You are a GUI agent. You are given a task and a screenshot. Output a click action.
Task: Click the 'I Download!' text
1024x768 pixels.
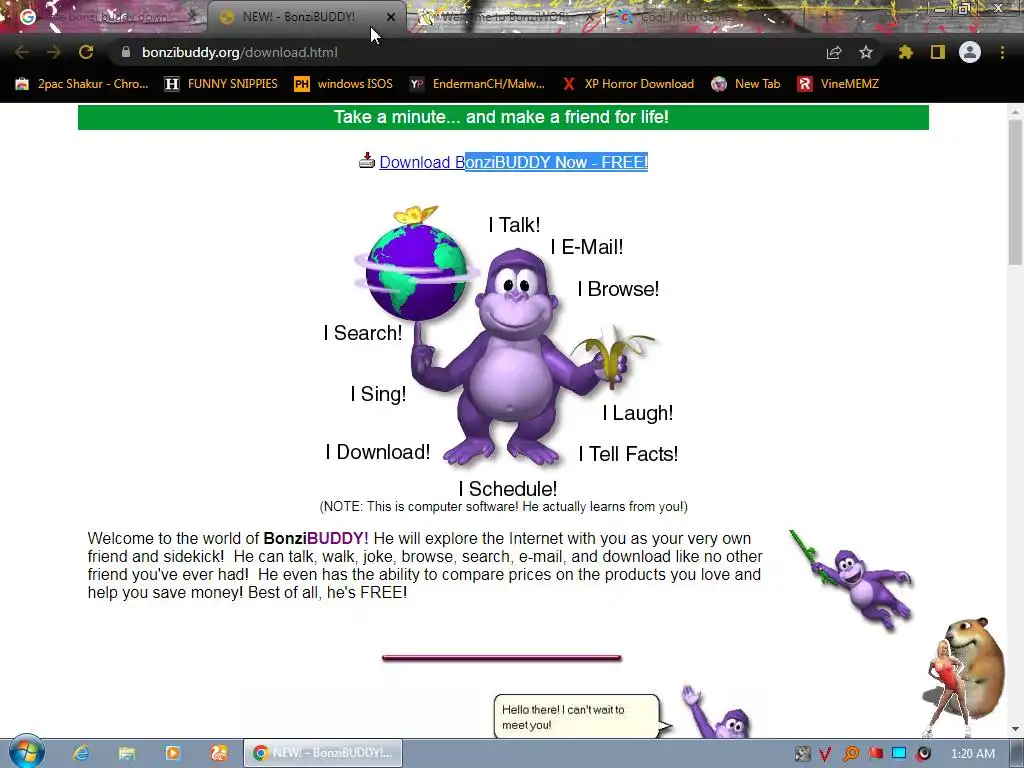coord(377,452)
